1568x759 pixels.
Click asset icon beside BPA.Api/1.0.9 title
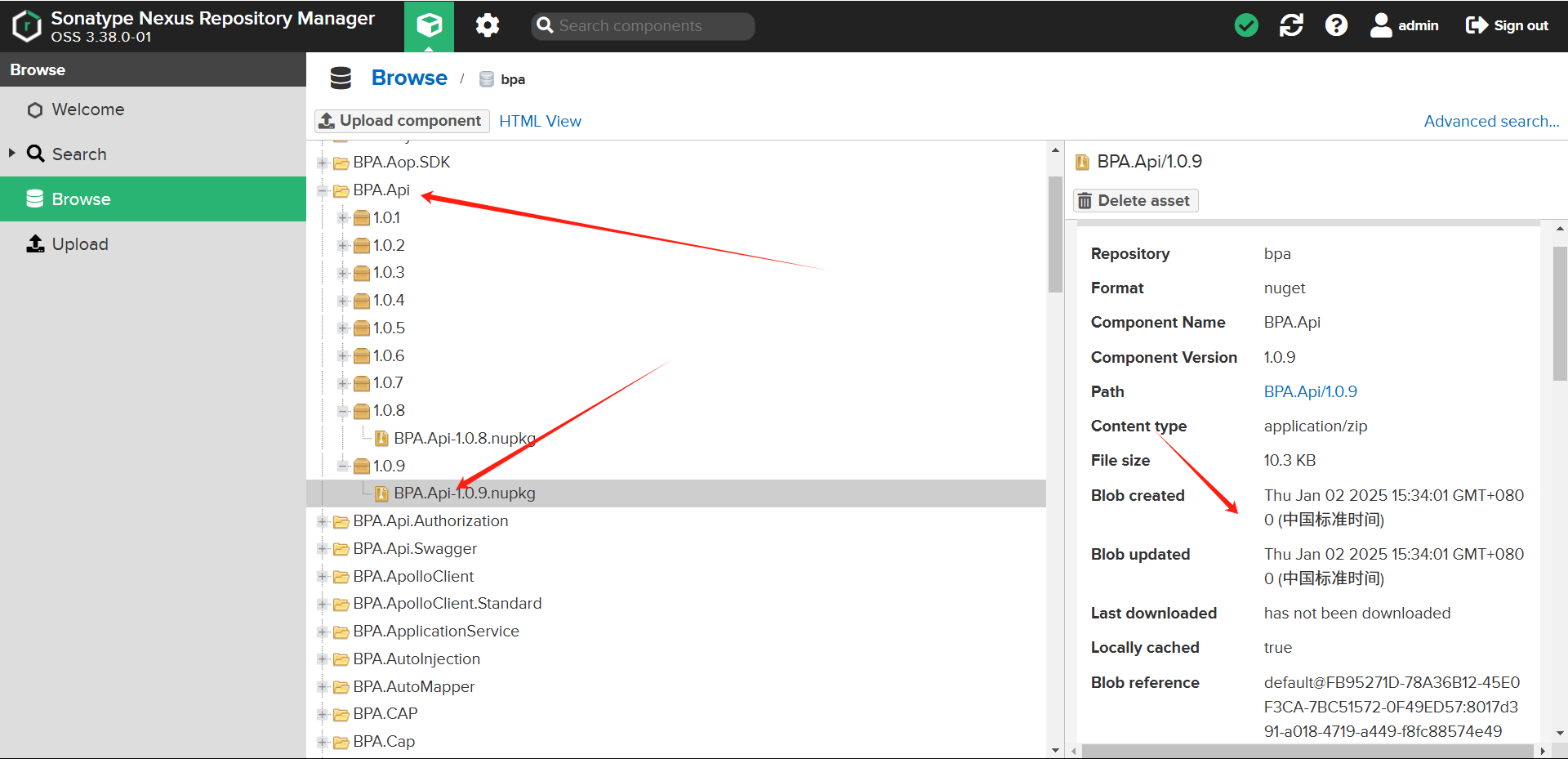click(x=1082, y=162)
